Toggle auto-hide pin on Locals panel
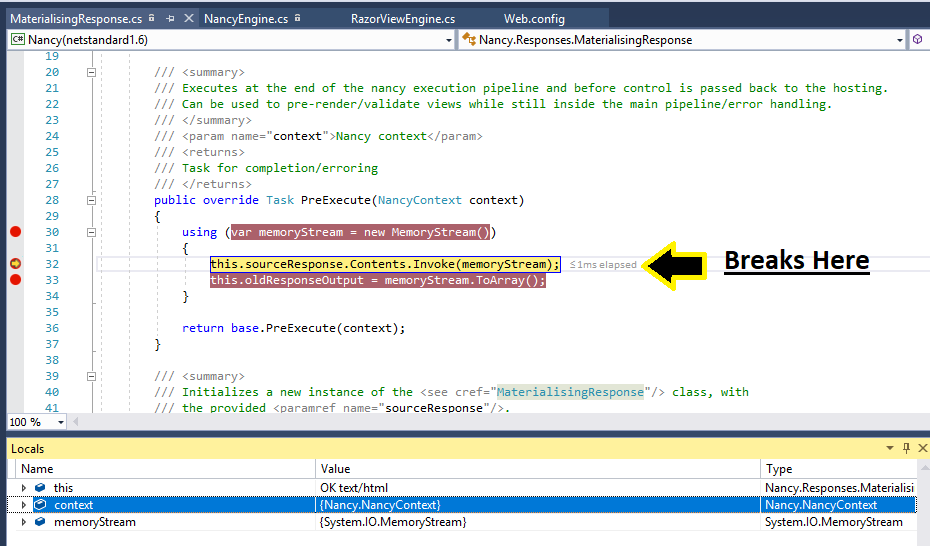930x547 pixels. pos(906,449)
